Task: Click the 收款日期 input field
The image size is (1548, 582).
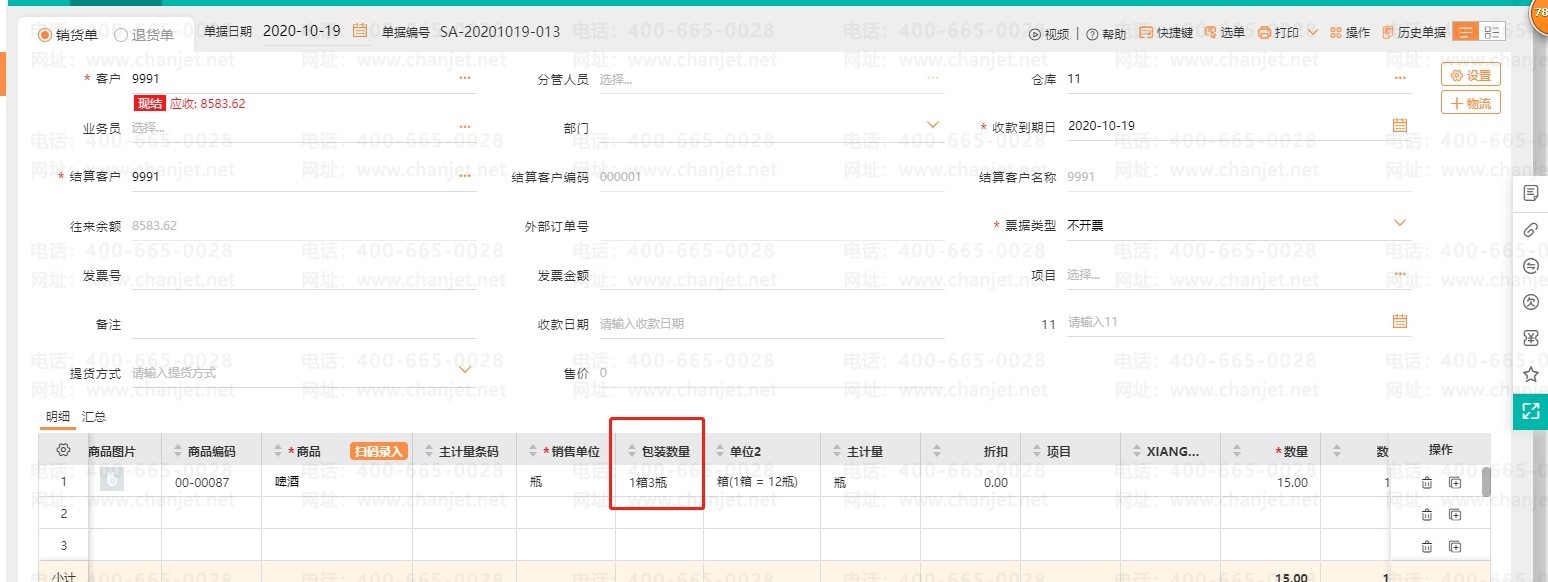Action: pyautogui.click(x=771, y=324)
